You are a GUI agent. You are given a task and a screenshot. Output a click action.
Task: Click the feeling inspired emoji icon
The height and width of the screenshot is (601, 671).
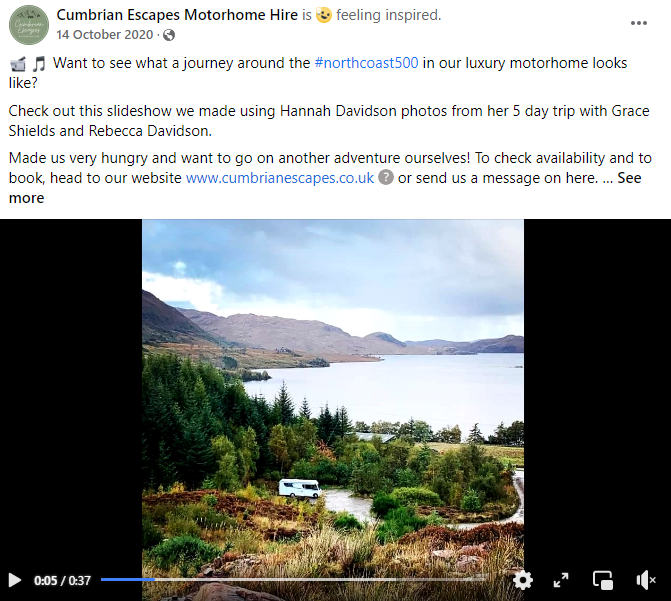tap(324, 15)
